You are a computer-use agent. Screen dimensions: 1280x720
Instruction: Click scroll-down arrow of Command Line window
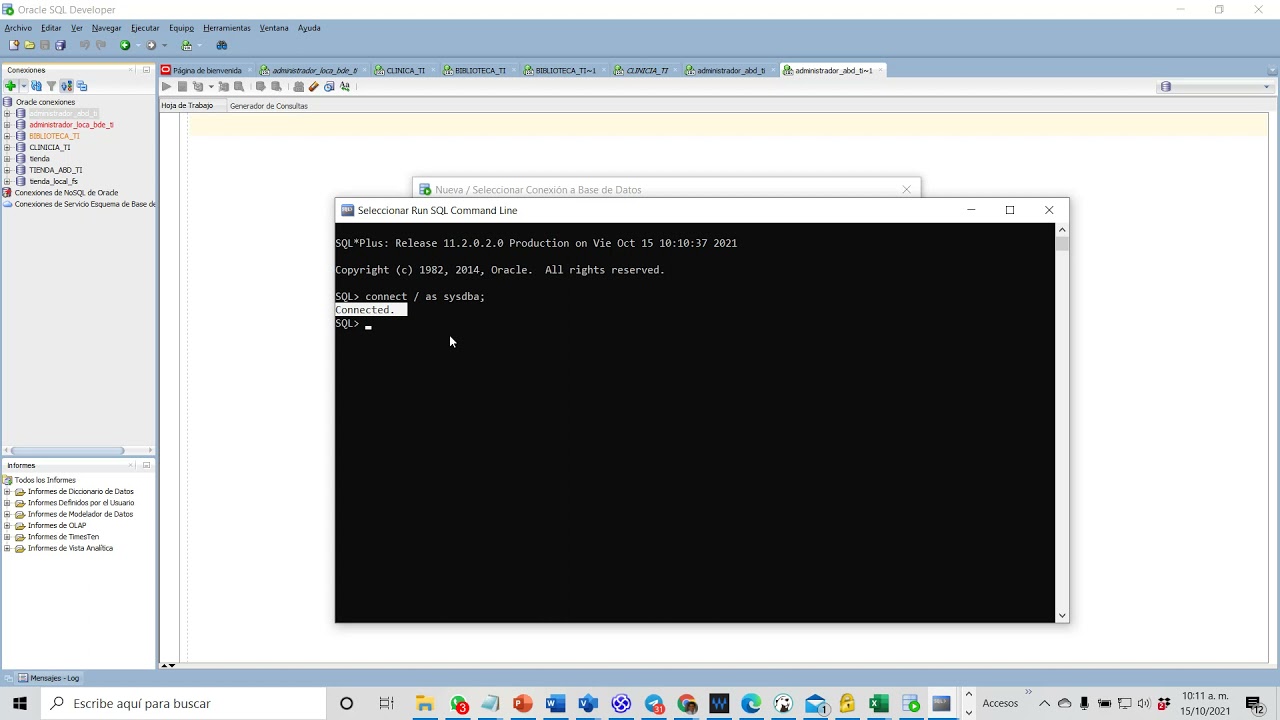(x=1062, y=616)
